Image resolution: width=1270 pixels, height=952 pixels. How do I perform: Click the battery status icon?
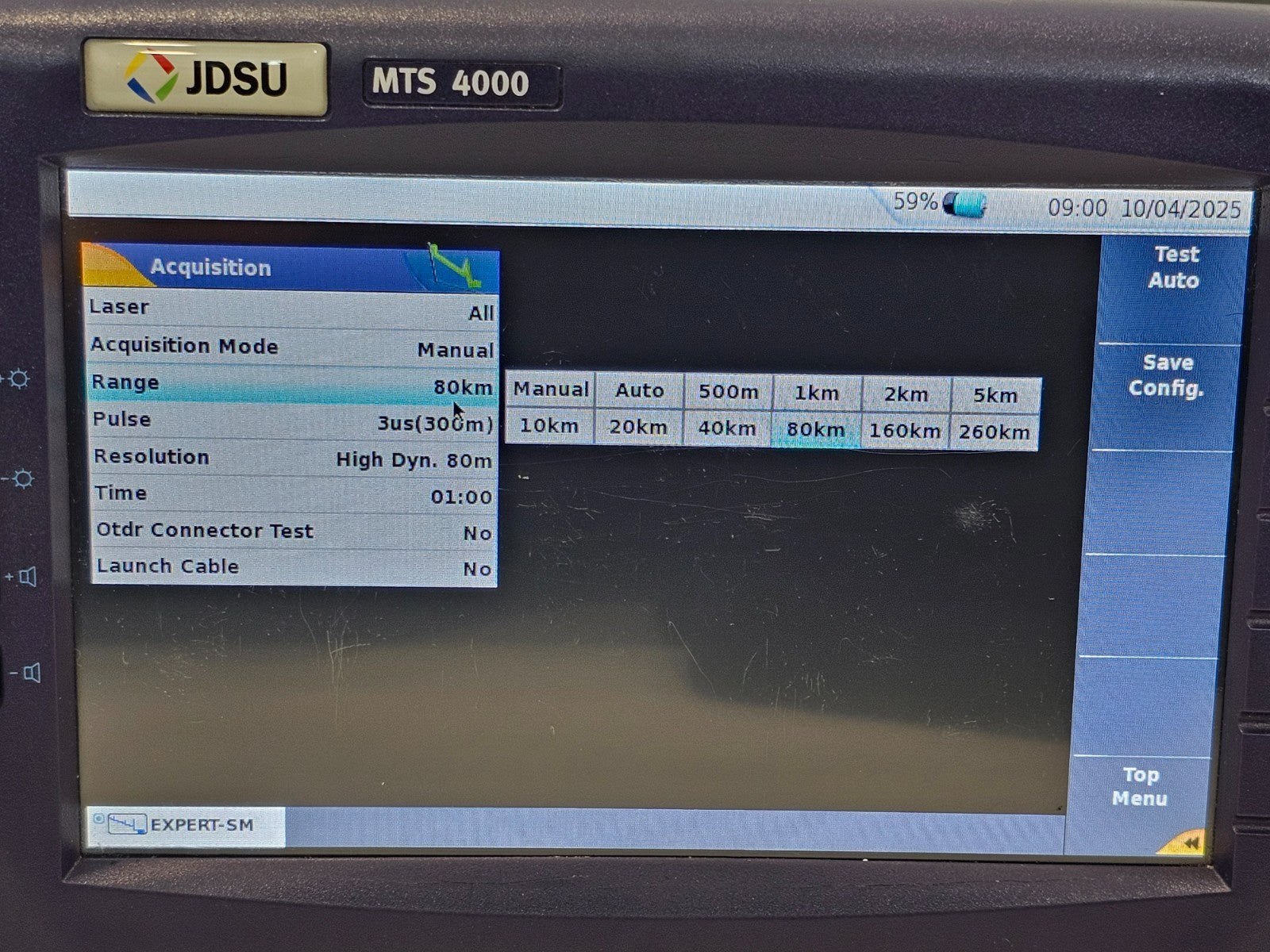tap(964, 205)
